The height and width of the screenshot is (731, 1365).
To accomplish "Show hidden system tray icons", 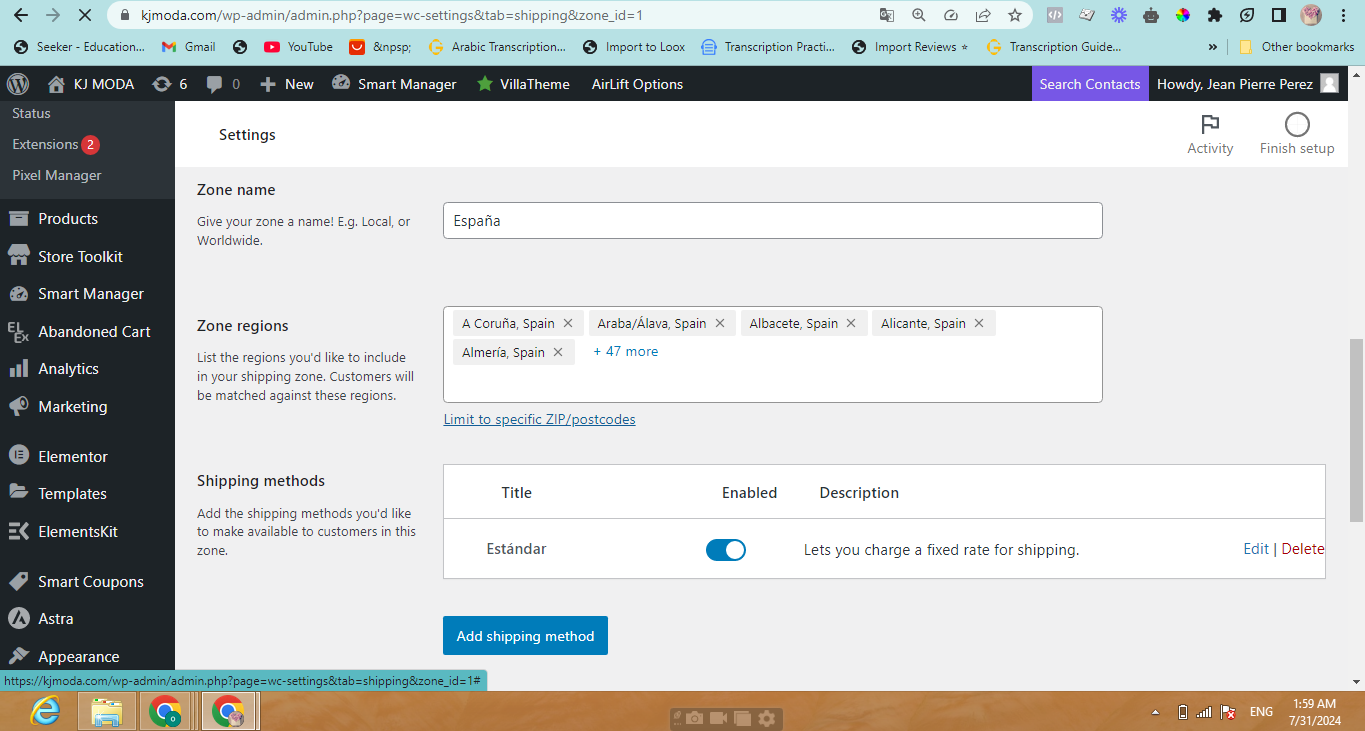I will (x=1156, y=712).
